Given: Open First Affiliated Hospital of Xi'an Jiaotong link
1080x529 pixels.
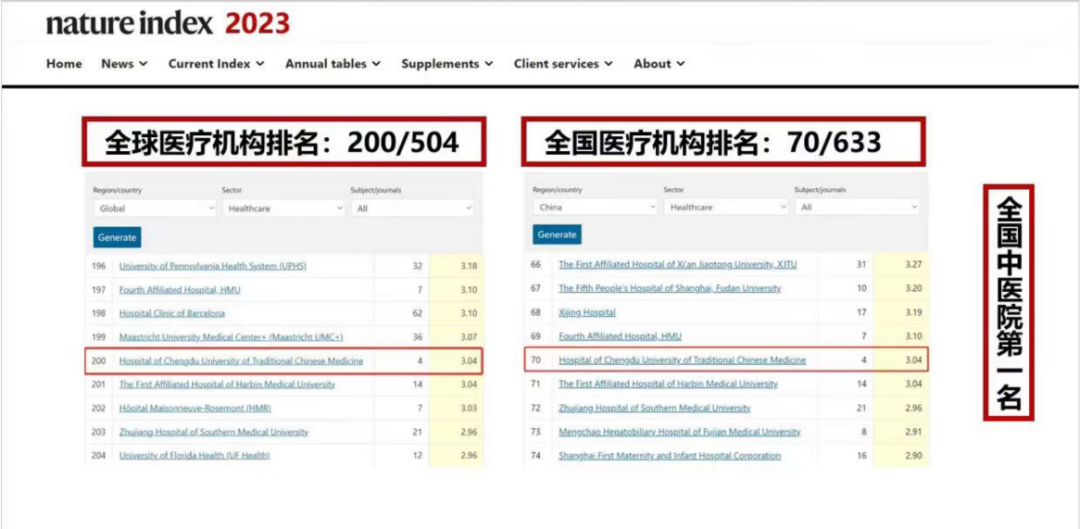Looking at the screenshot, I should [x=678, y=264].
